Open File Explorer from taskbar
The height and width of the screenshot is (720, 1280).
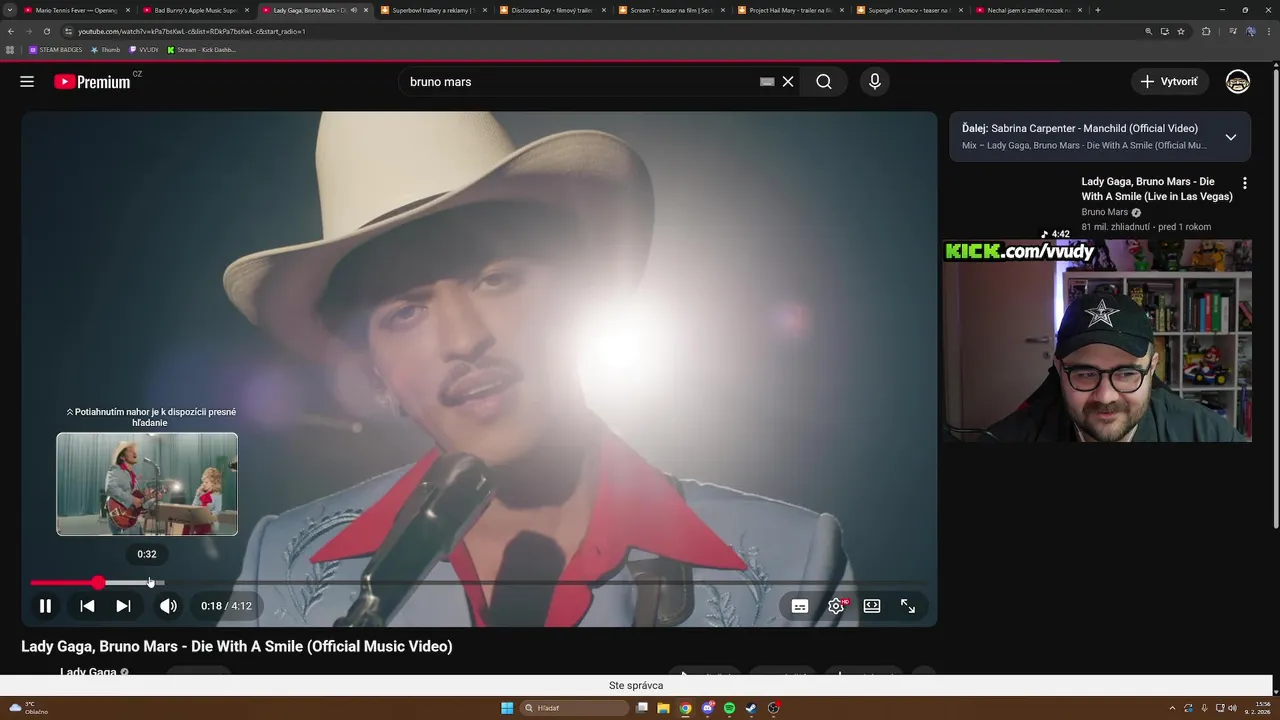point(663,708)
